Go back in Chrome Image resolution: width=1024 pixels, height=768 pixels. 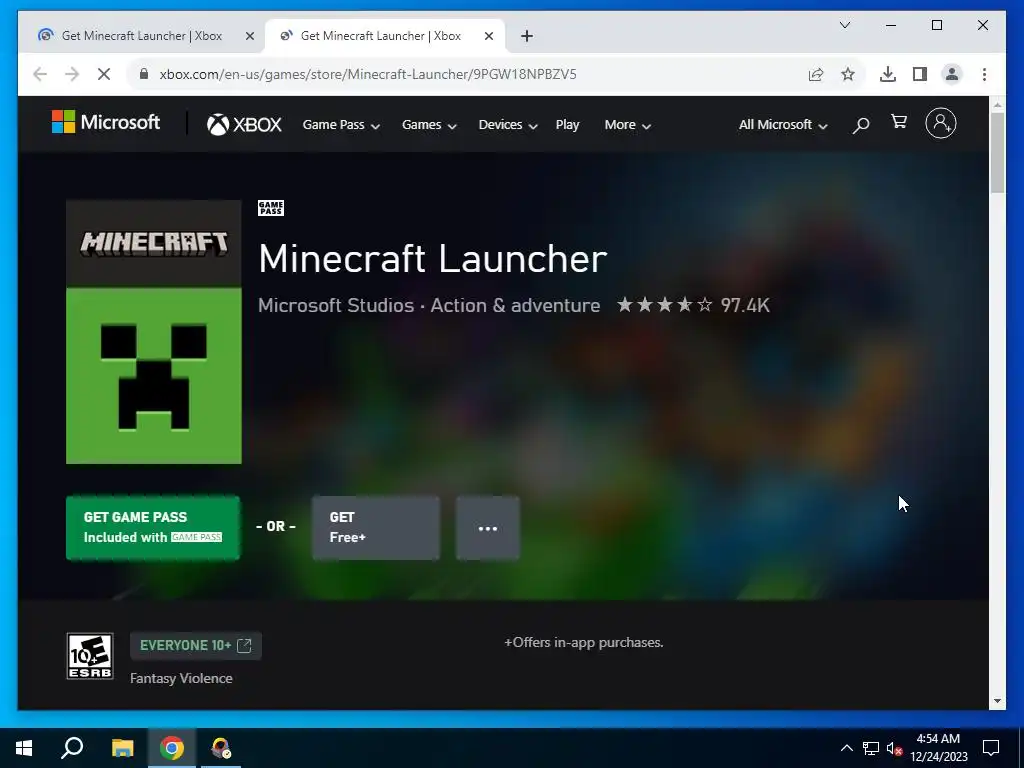(x=40, y=74)
